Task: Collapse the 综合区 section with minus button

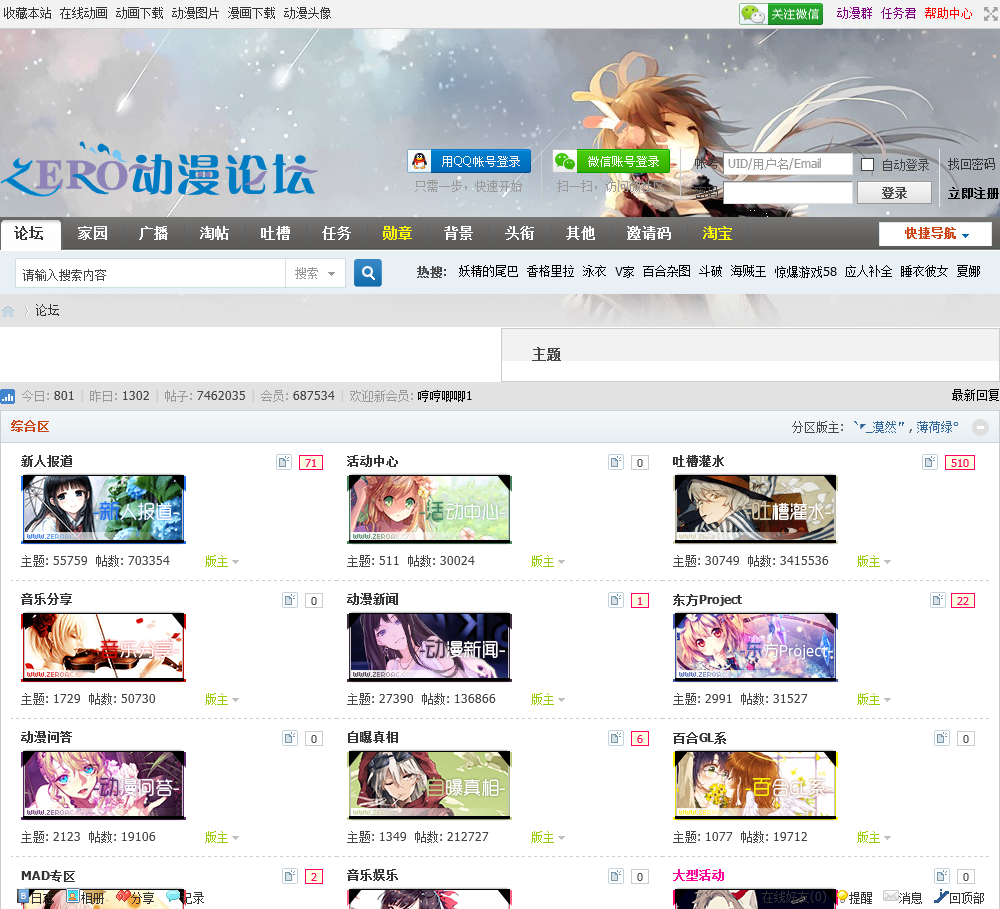Action: 980,427
